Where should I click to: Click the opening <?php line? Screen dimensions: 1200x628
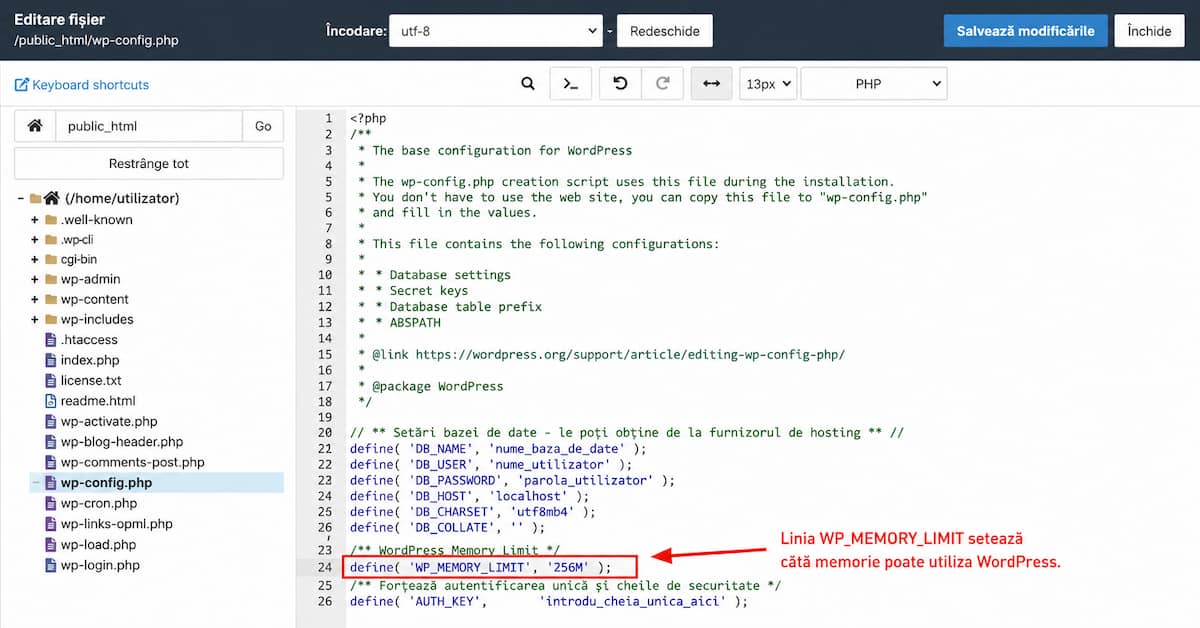(x=368, y=118)
